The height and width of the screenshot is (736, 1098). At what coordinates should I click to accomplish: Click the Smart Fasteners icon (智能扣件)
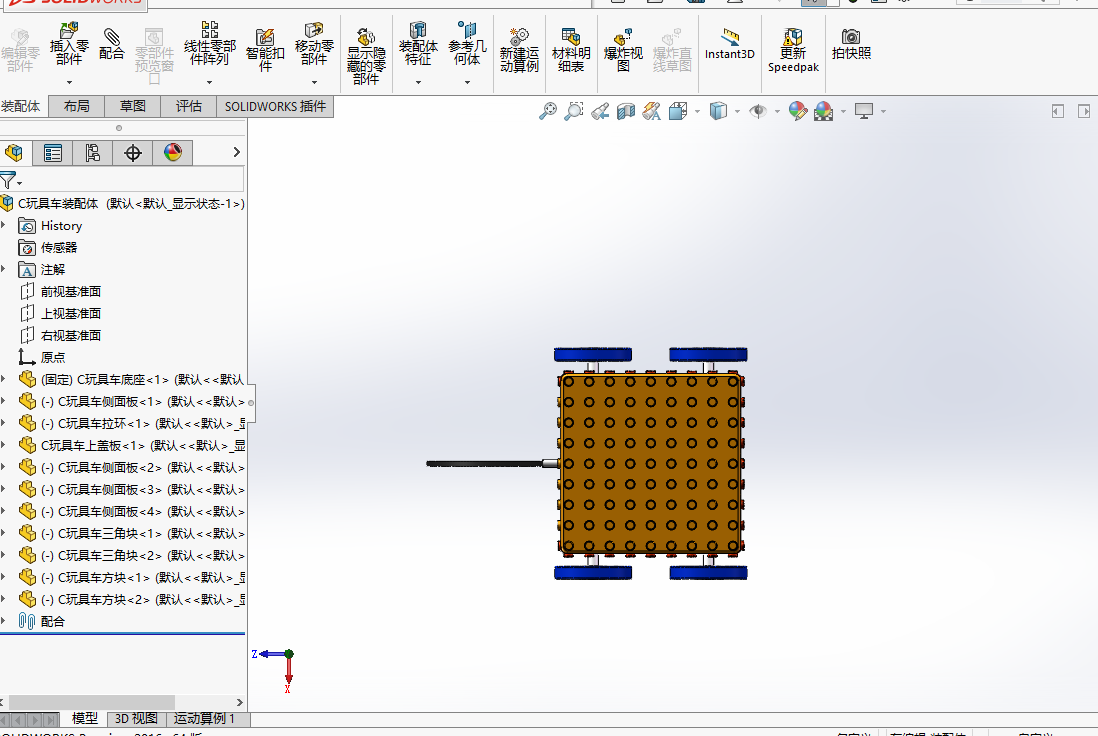(x=265, y=50)
